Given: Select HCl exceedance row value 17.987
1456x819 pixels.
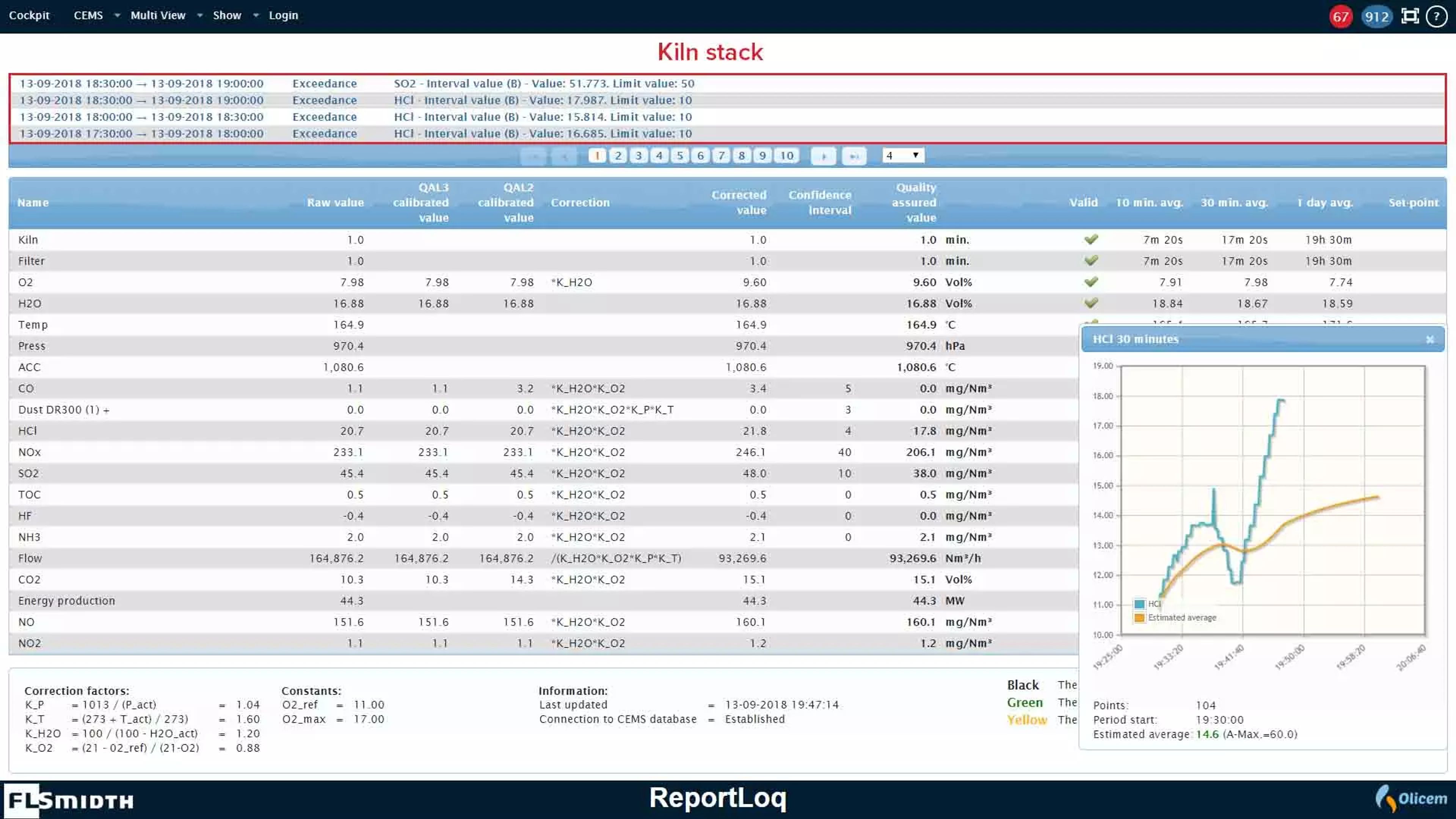Looking at the screenshot, I should point(728,100).
